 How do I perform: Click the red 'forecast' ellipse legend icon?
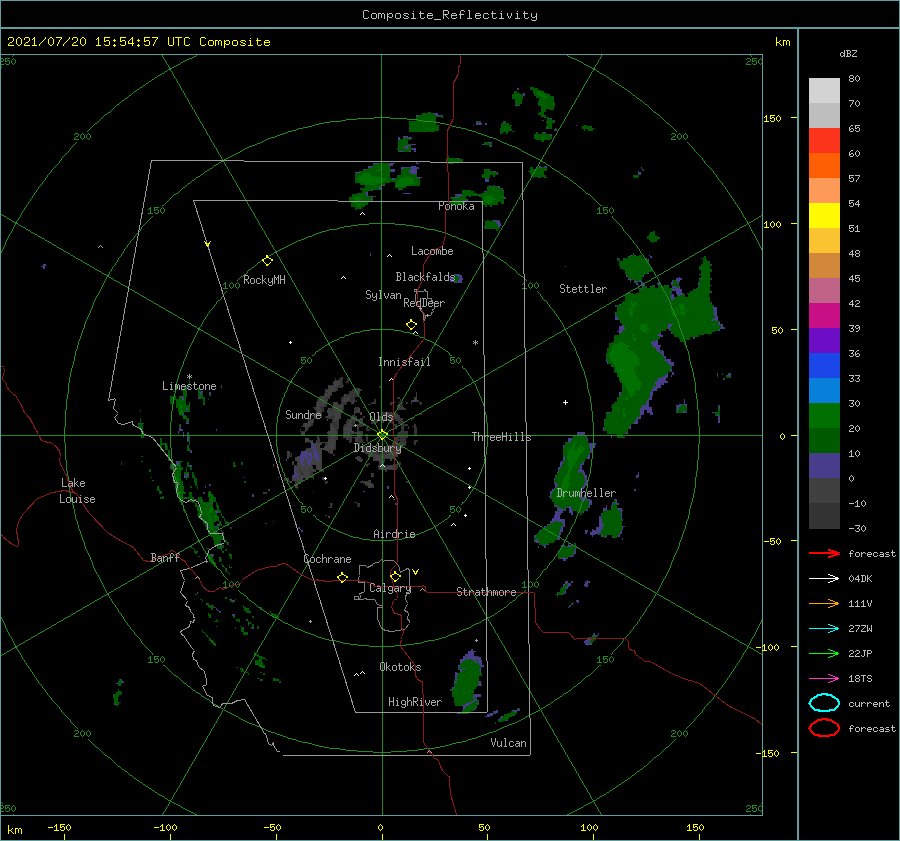[x=824, y=728]
